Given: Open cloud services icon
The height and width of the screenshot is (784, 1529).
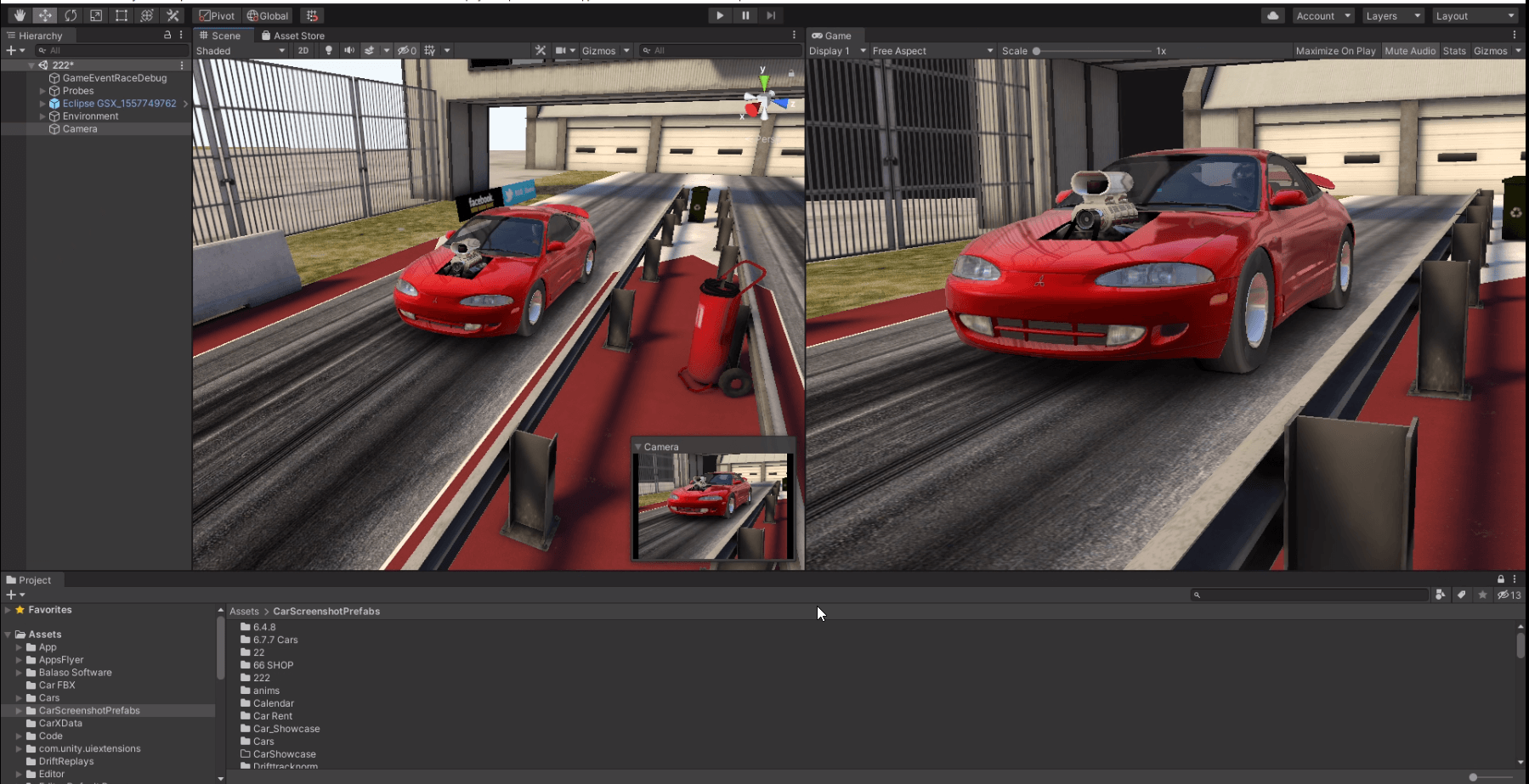Looking at the screenshot, I should [x=1272, y=15].
